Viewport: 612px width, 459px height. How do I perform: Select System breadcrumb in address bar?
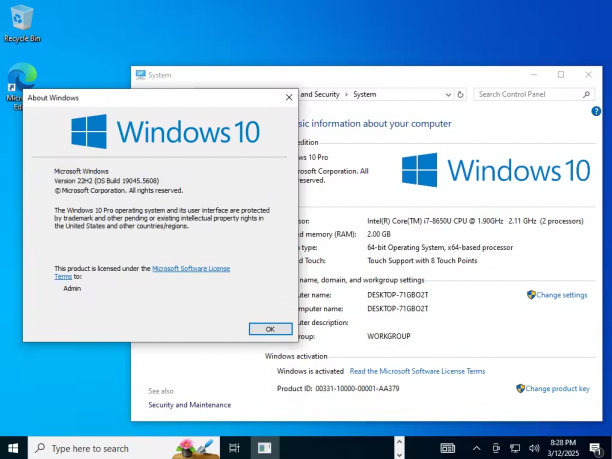[365, 94]
